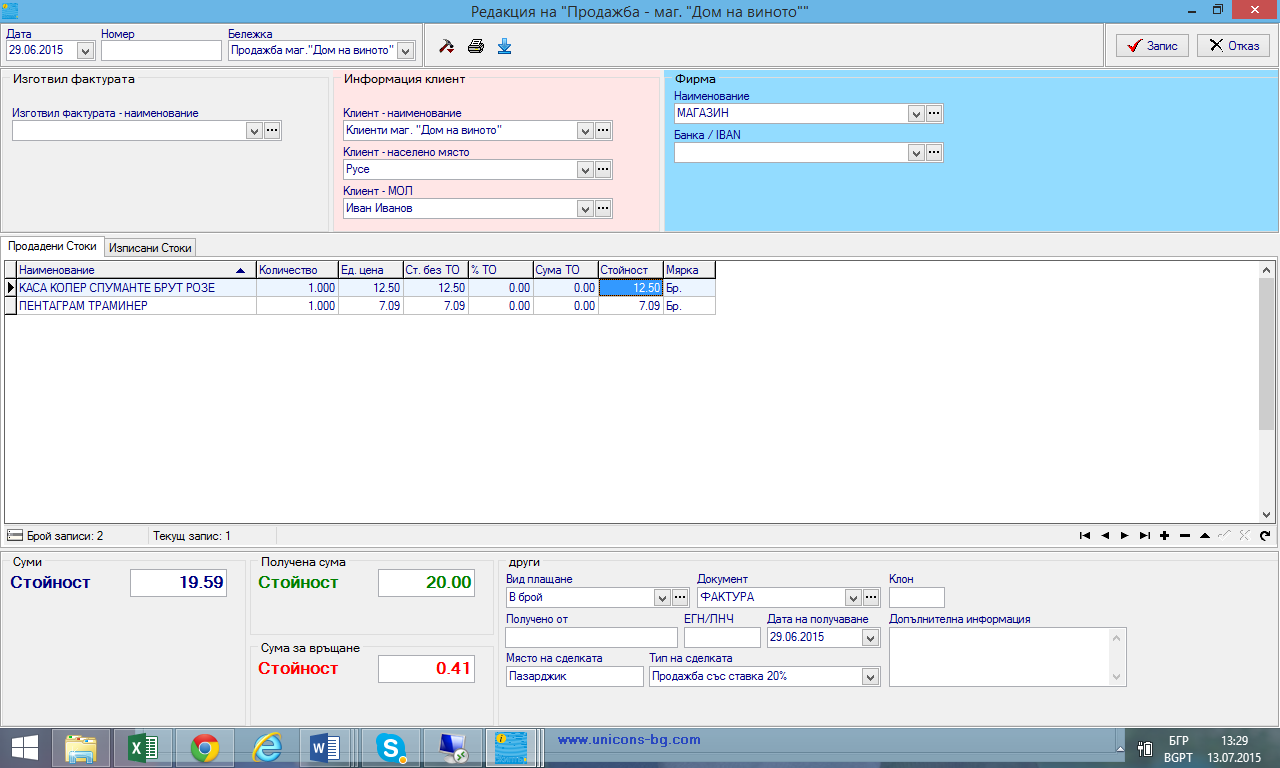This screenshot has height=768, width=1280.
Task: Click the grid's vertical scrollbar
Action: coord(1266,391)
